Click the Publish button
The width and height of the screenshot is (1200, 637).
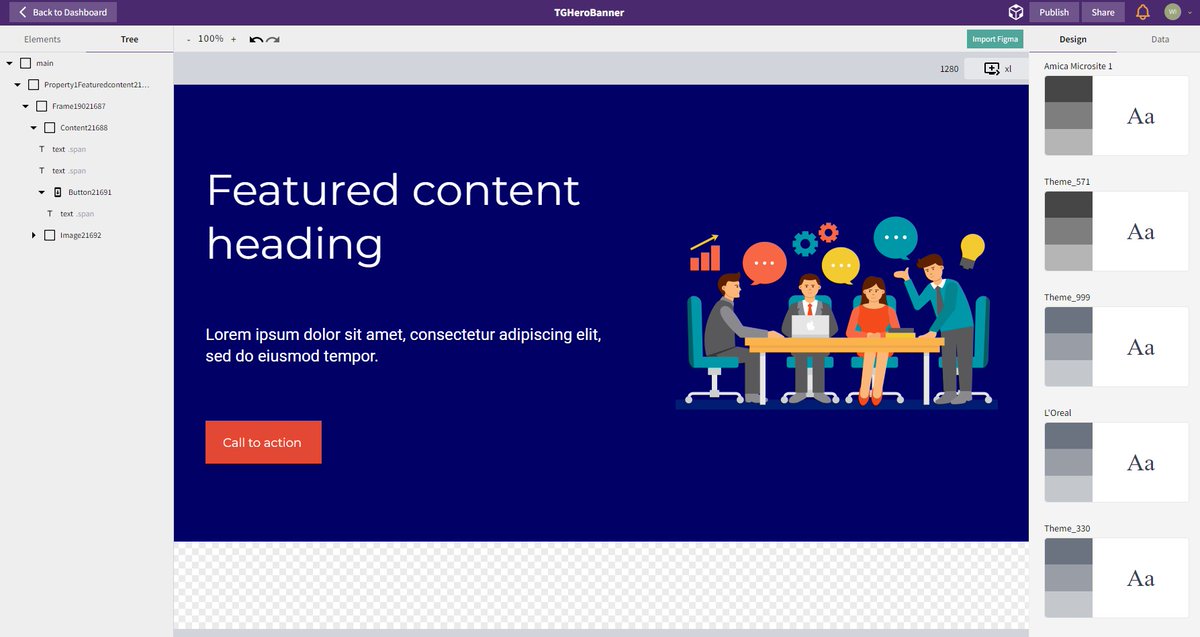point(1053,11)
